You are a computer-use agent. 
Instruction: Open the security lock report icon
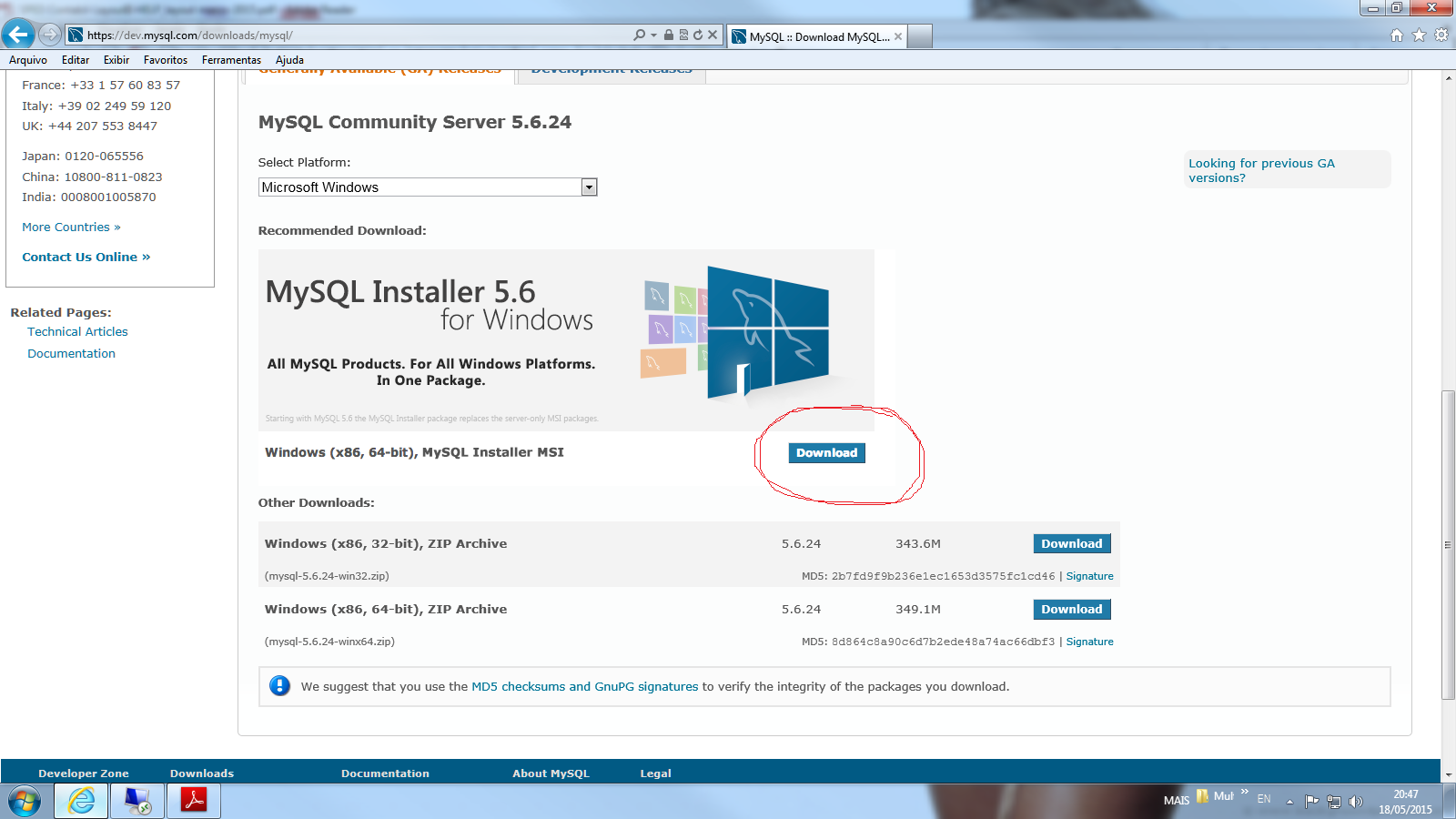(669, 35)
